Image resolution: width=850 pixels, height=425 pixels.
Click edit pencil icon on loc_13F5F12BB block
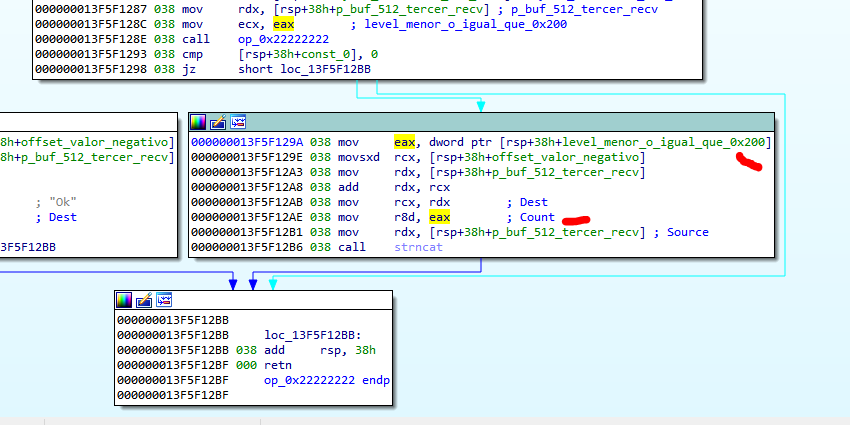pyautogui.click(x=144, y=300)
